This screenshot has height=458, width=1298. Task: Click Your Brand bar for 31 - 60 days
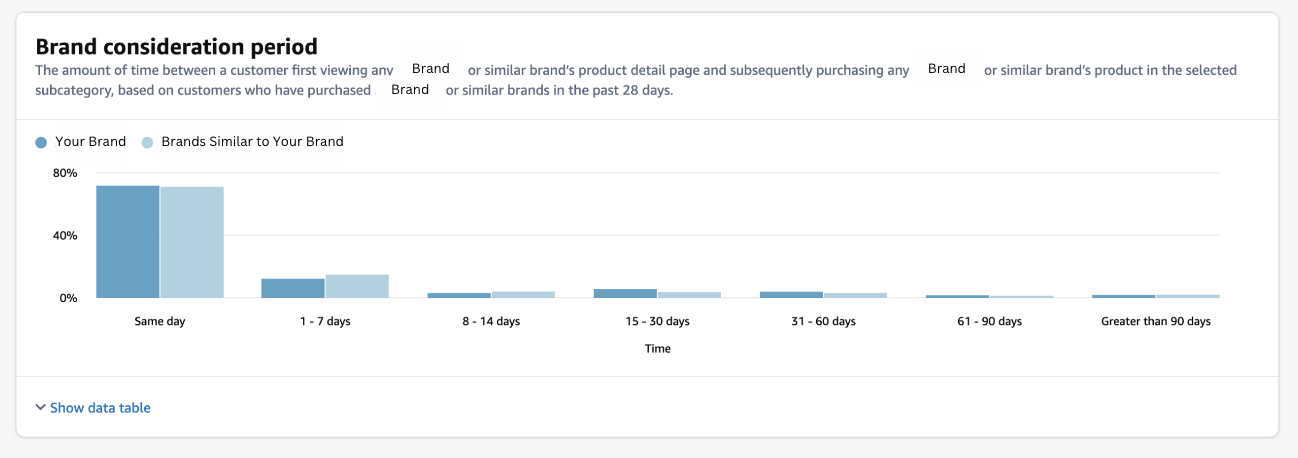791,295
